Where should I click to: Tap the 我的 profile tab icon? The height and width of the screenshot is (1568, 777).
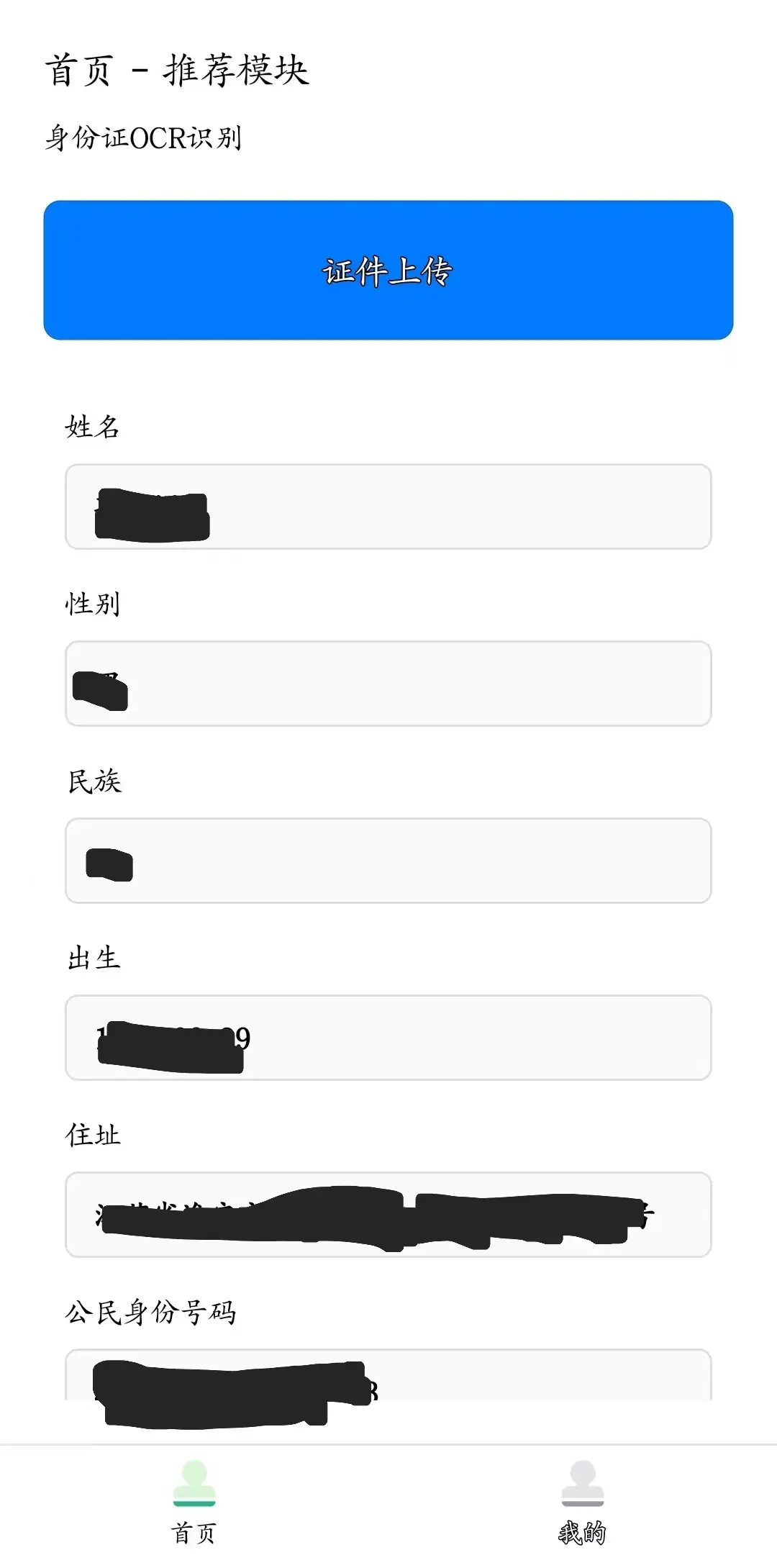click(x=582, y=1482)
